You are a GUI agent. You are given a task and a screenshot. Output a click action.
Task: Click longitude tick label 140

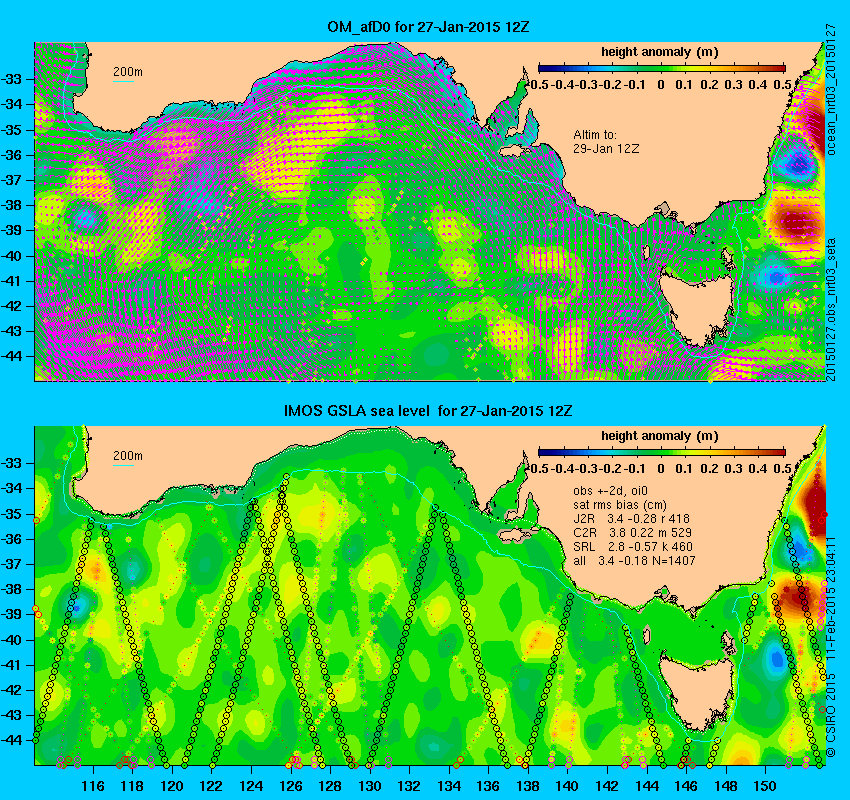pyautogui.click(x=568, y=786)
